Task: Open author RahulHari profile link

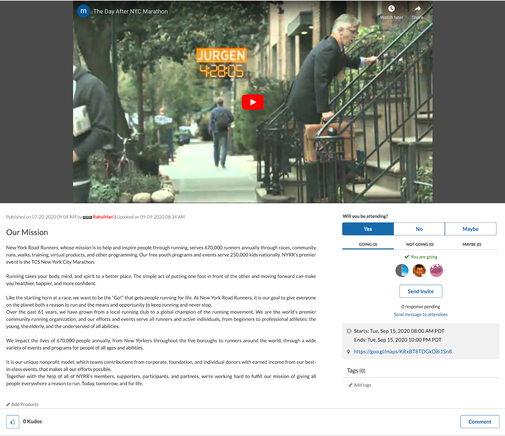Action: point(103,217)
